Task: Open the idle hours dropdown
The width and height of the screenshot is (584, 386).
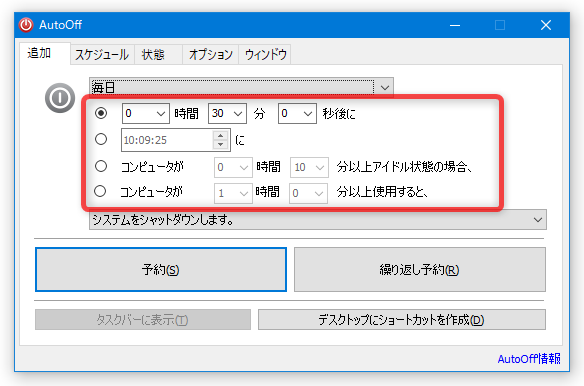Action: (233, 167)
